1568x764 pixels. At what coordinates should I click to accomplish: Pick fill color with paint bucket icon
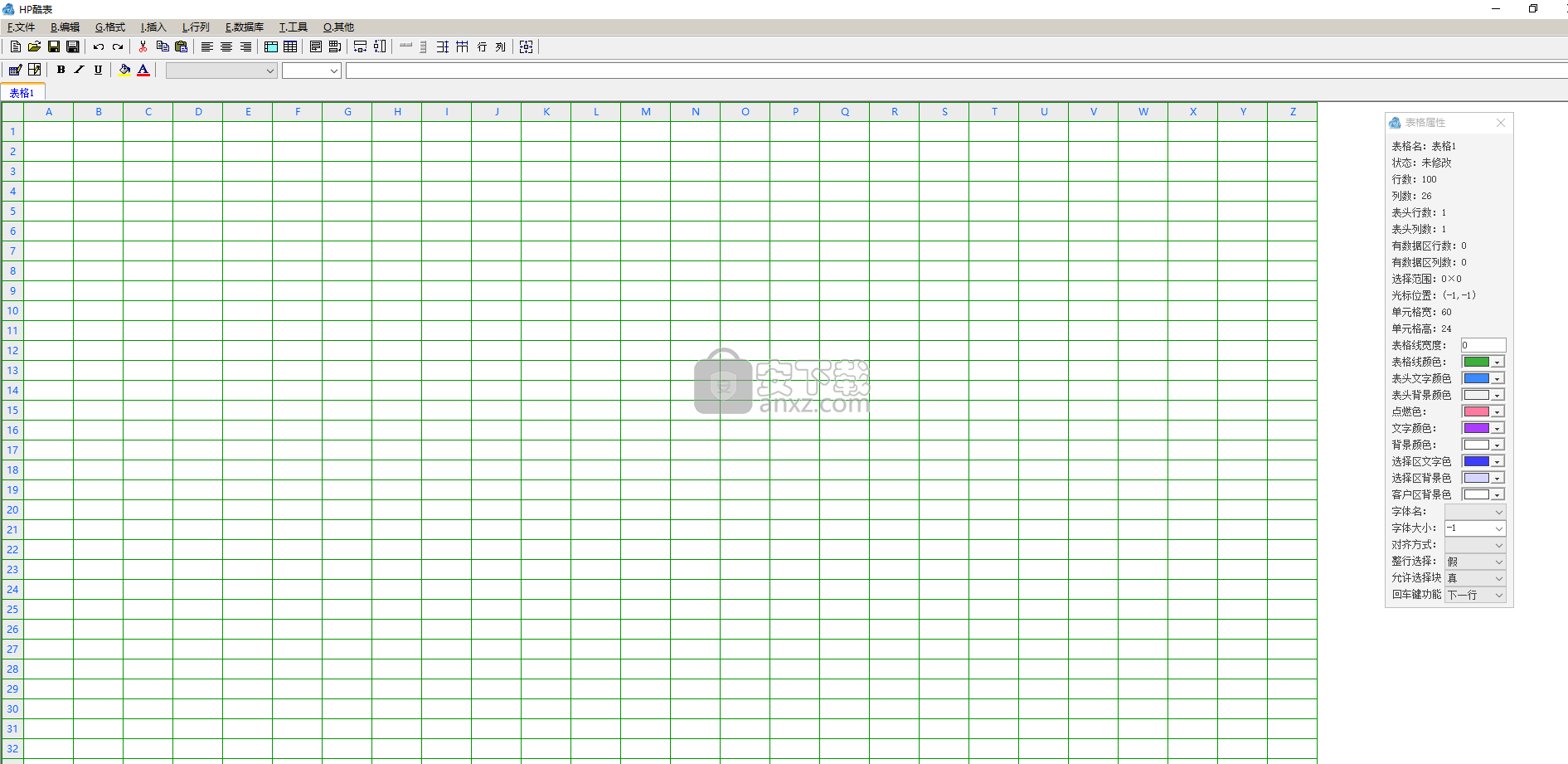coord(124,70)
